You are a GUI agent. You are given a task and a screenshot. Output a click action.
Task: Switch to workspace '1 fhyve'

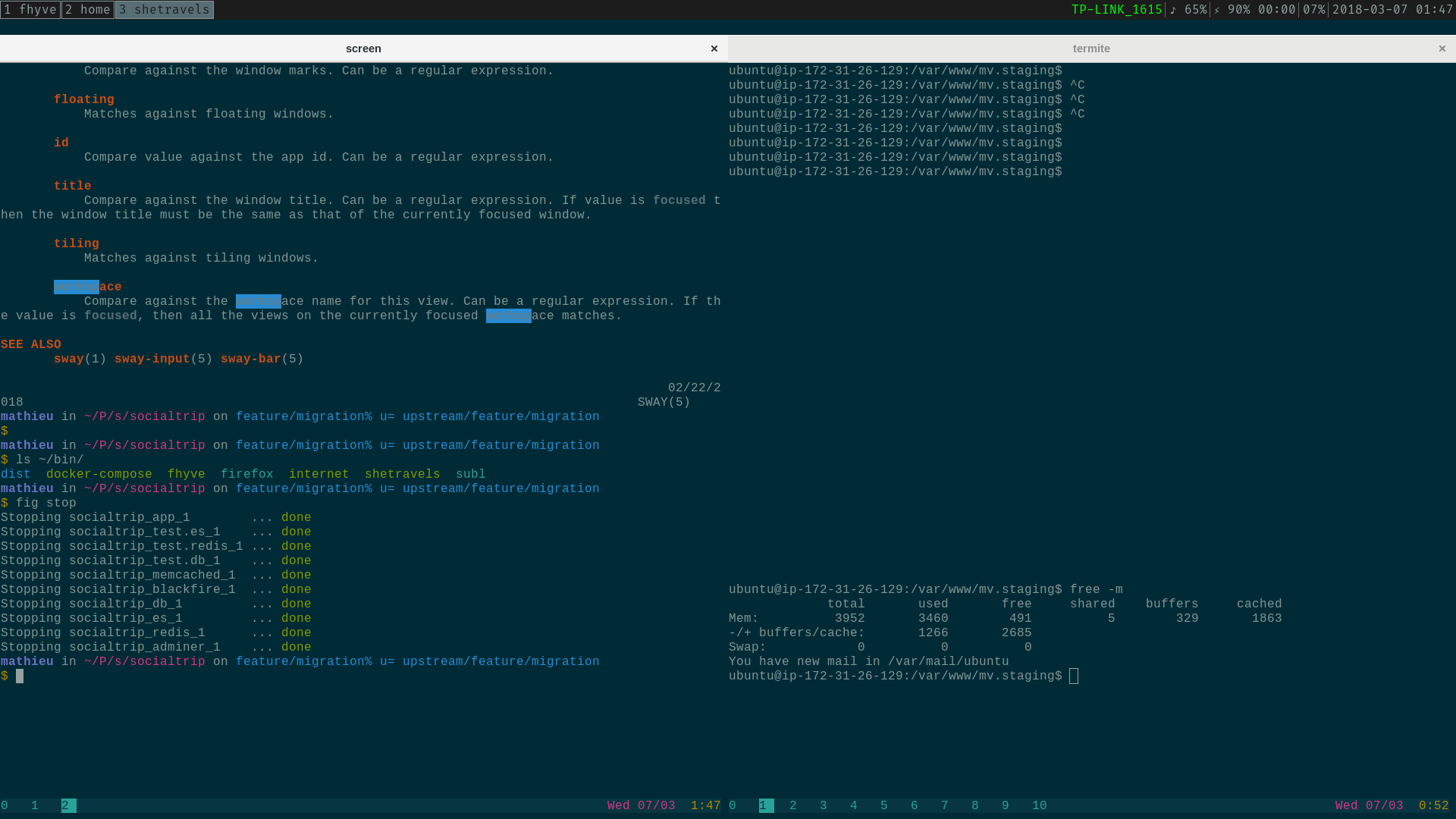click(x=30, y=10)
